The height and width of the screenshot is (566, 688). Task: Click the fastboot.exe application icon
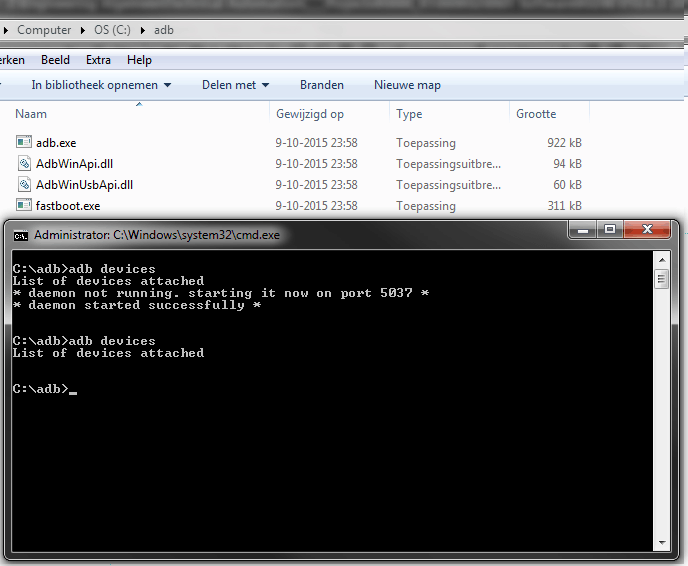point(24,204)
